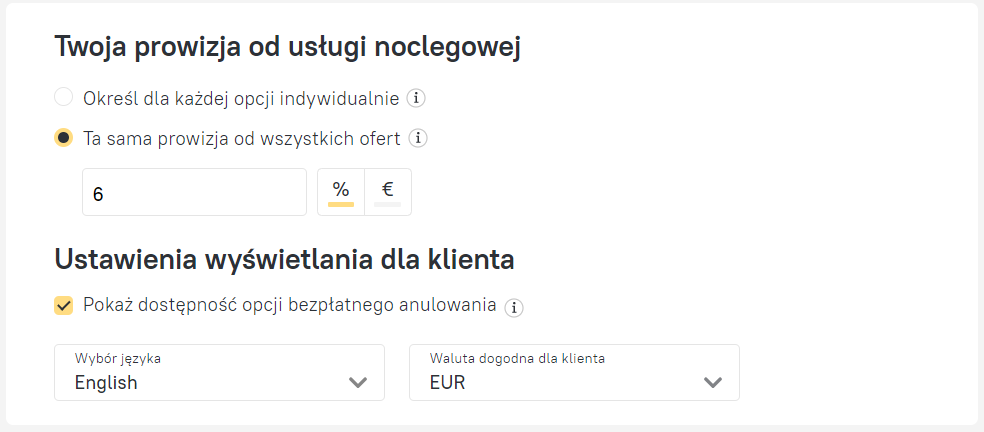Open info tooltip for free cancellation availability
The height and width of the screenshot is (432, 984).
[514, 307]
